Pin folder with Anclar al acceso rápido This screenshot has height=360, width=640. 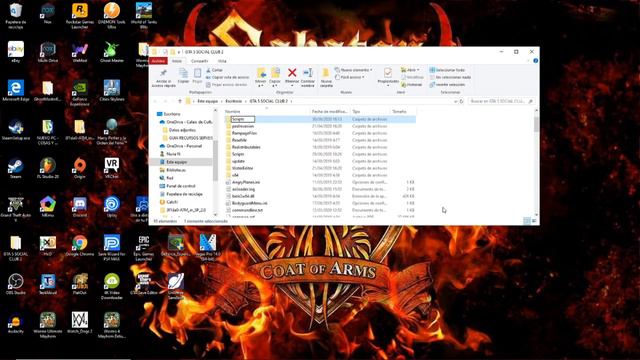pos(163,78)
